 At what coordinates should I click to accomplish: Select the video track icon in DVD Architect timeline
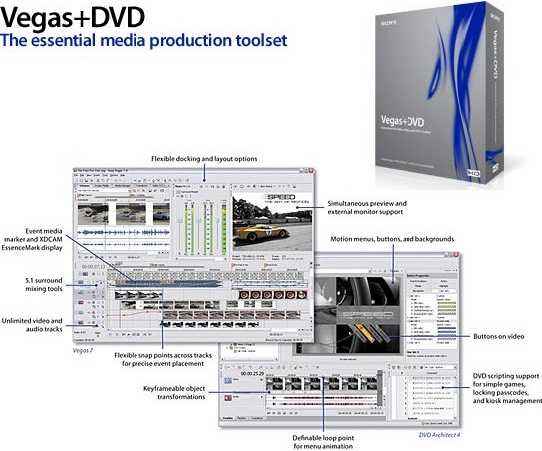pyautogui.click(x=228, y=380)
